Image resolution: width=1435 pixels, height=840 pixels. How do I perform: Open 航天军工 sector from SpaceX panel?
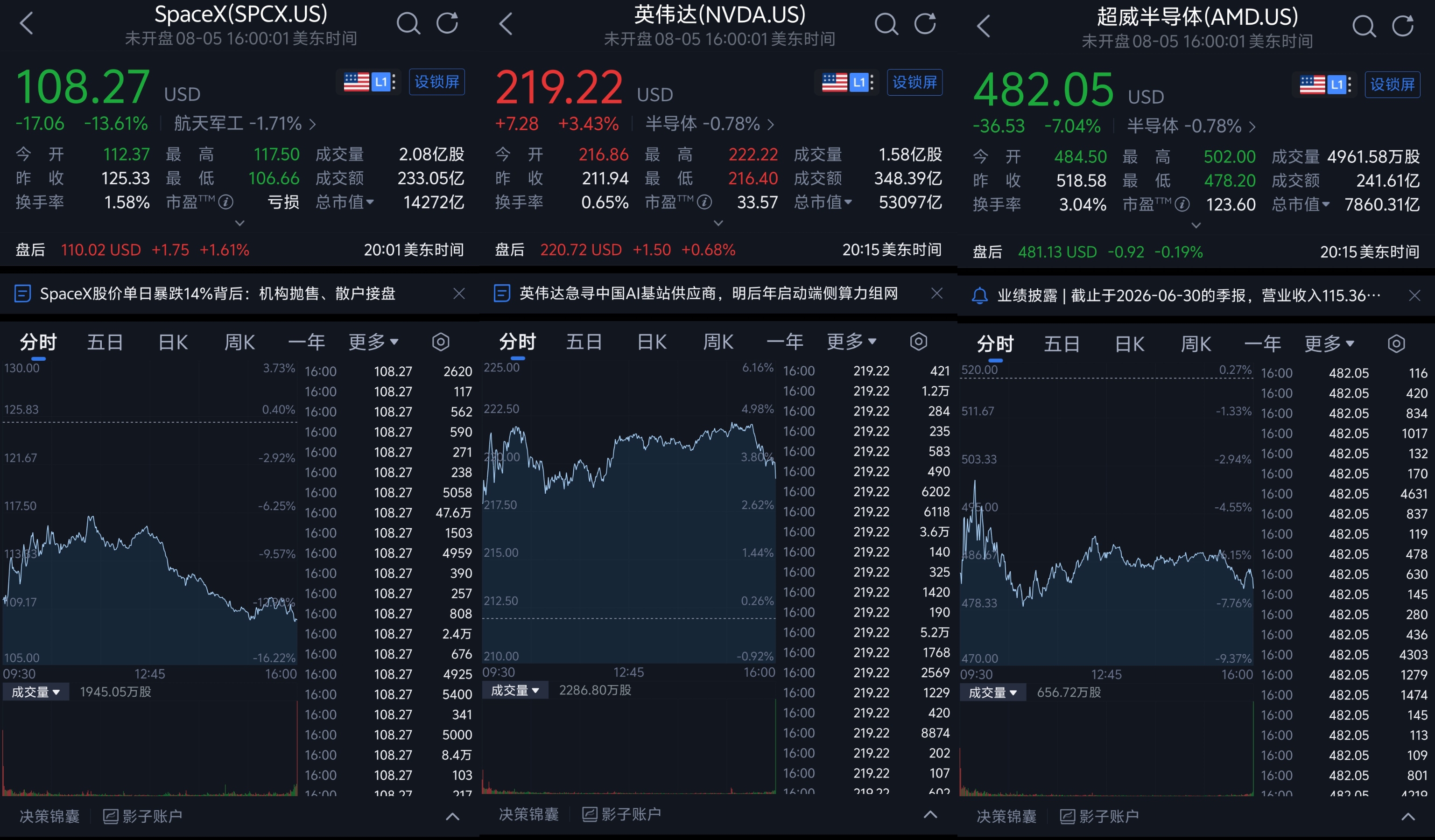click(x=245, y=124)
